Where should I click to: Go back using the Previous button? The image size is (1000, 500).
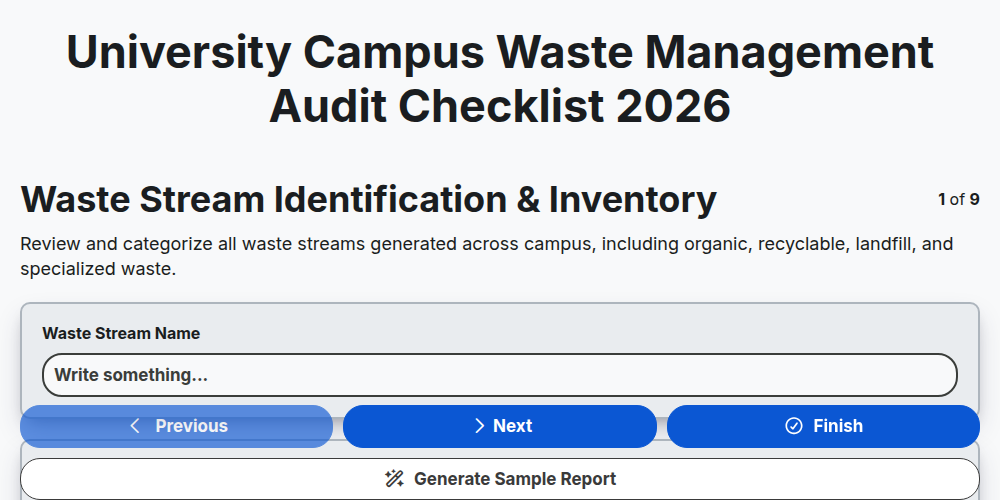[177, 426]
